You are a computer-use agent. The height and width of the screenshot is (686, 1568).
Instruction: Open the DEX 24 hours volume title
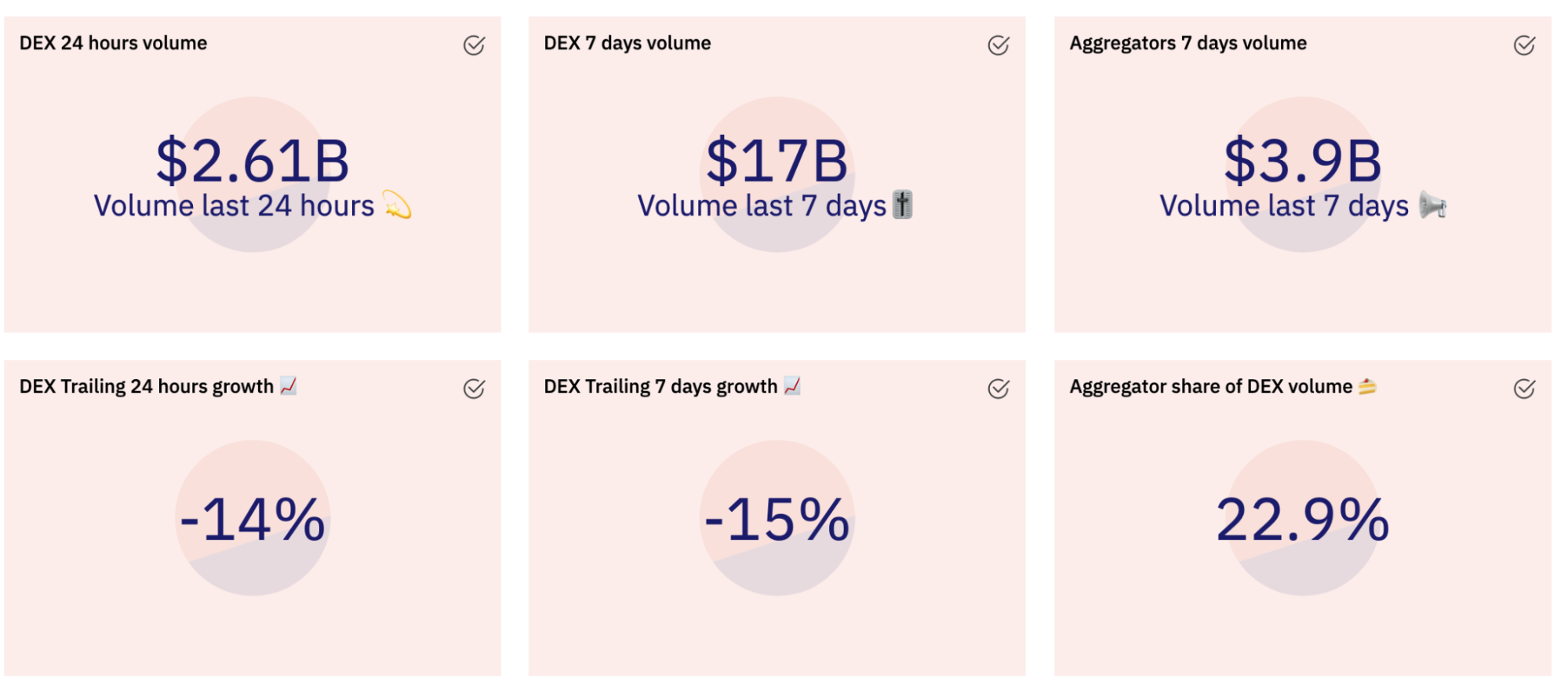pos(113,43)
